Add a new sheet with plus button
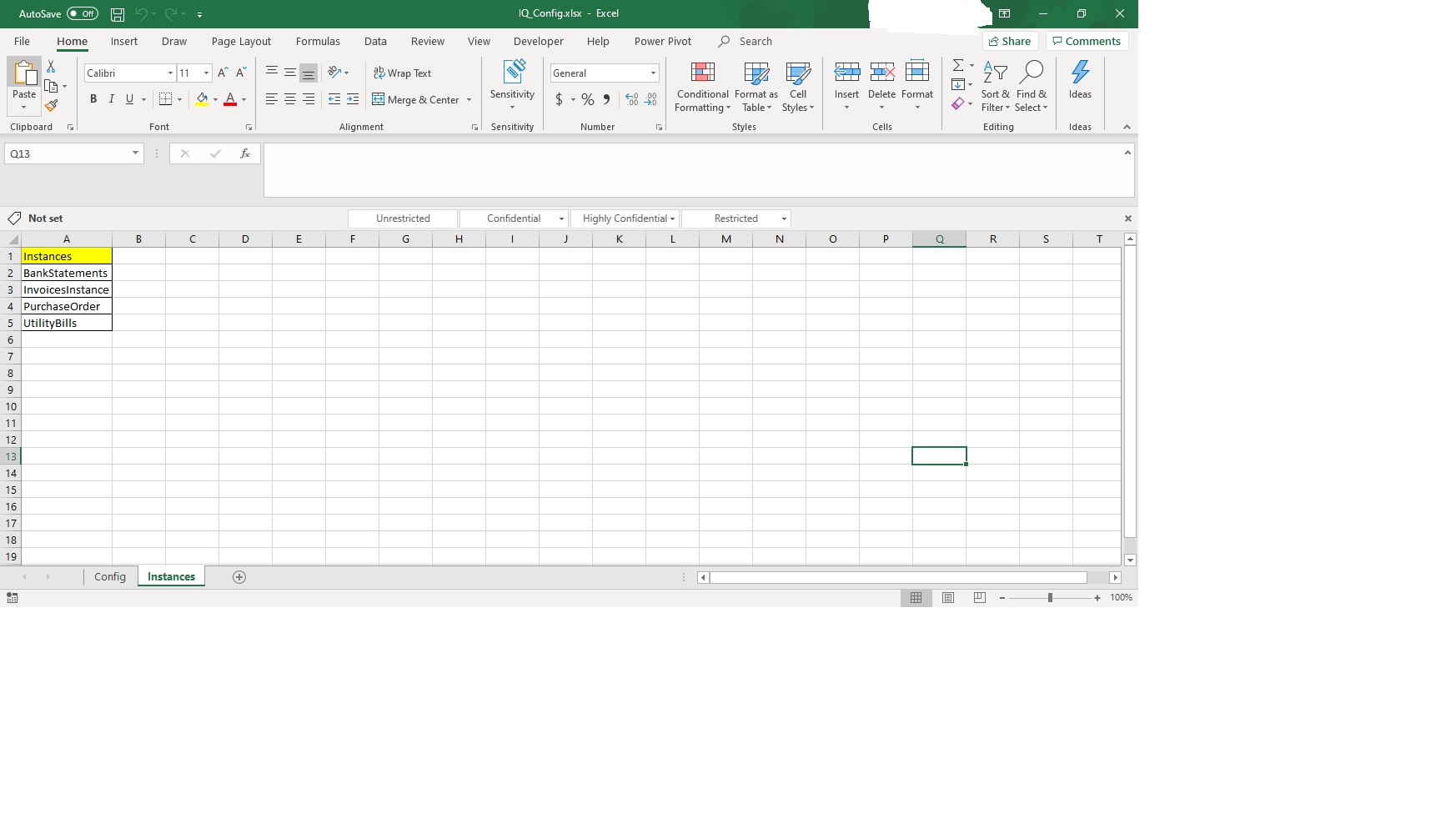1456x819 pixels. coord(239,577)
